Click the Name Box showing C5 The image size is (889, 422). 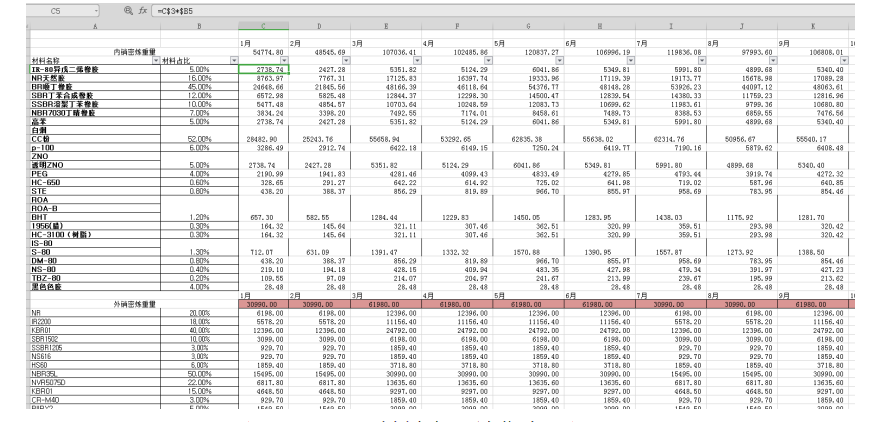point(61,10)
